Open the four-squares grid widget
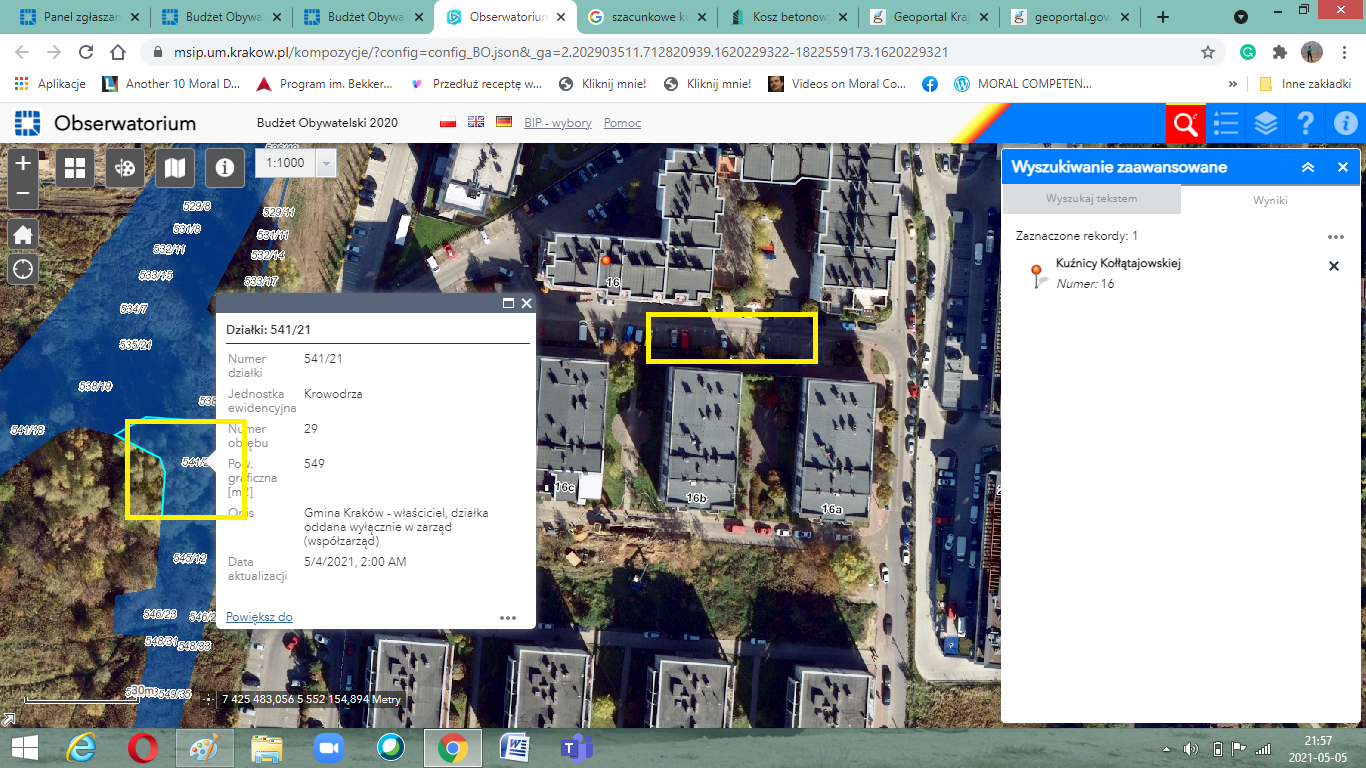Viewport: 1366px width, 768px height. [75, 168]
